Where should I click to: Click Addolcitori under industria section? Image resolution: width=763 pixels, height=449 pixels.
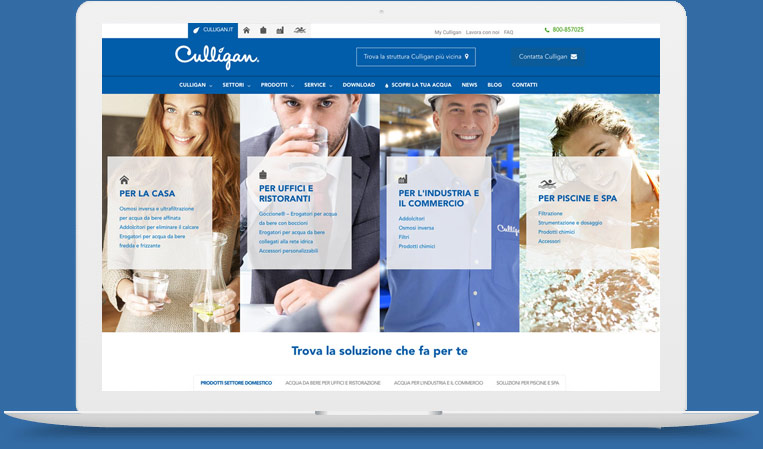pos(412,219)
